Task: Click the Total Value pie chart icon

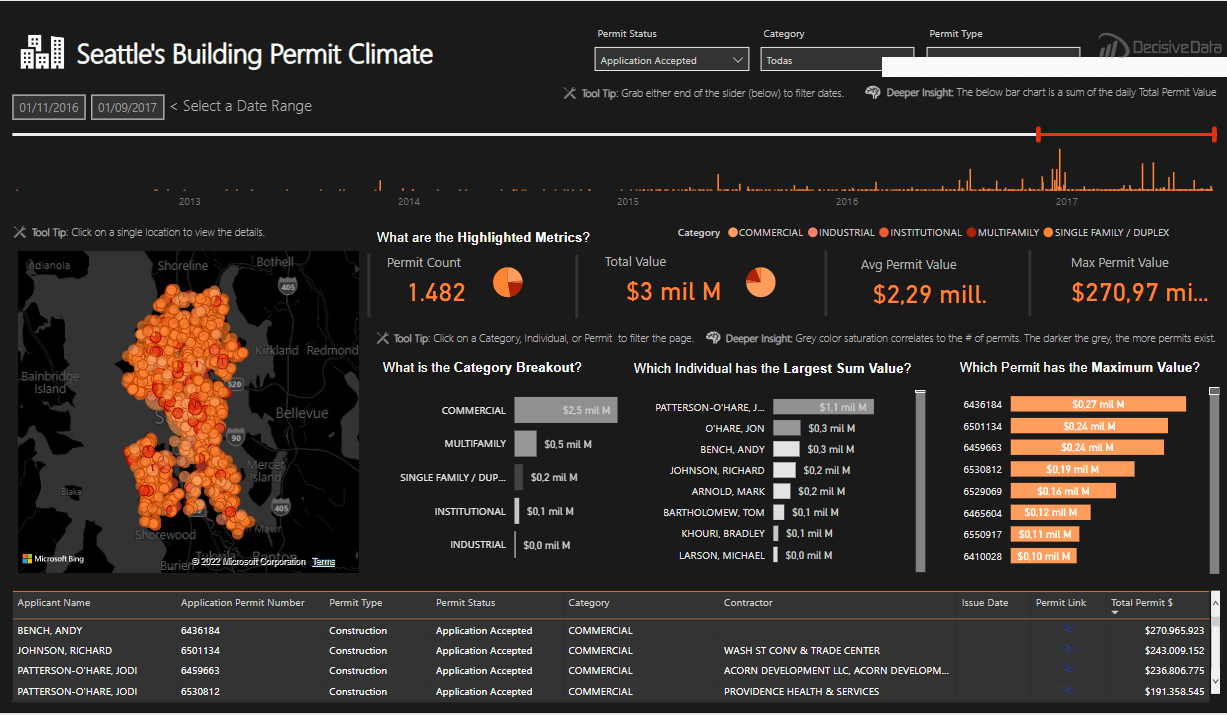Action: click(x=761, y=283)
